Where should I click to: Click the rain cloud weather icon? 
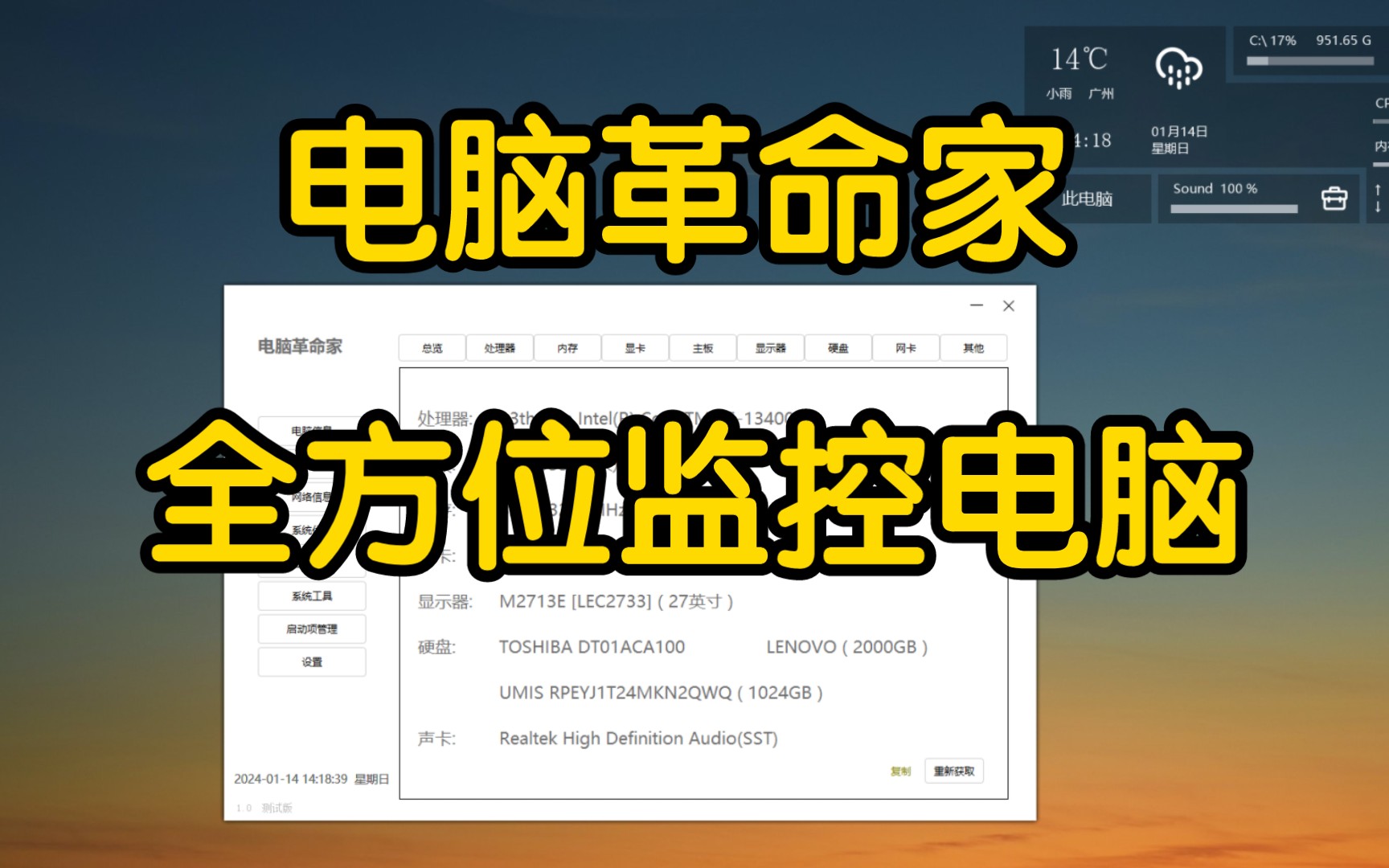coord(1178,68)
